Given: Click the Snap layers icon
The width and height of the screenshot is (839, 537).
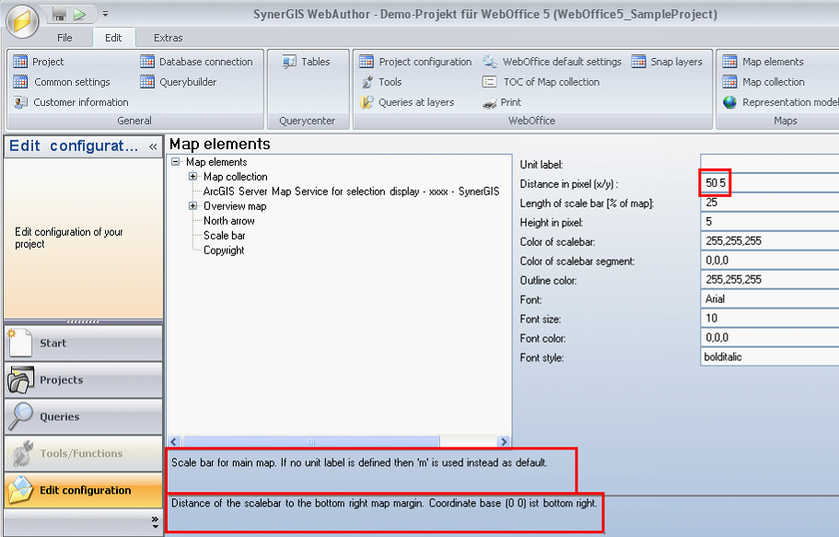Looking at the screenshot, I should click(x=638, y=62).
